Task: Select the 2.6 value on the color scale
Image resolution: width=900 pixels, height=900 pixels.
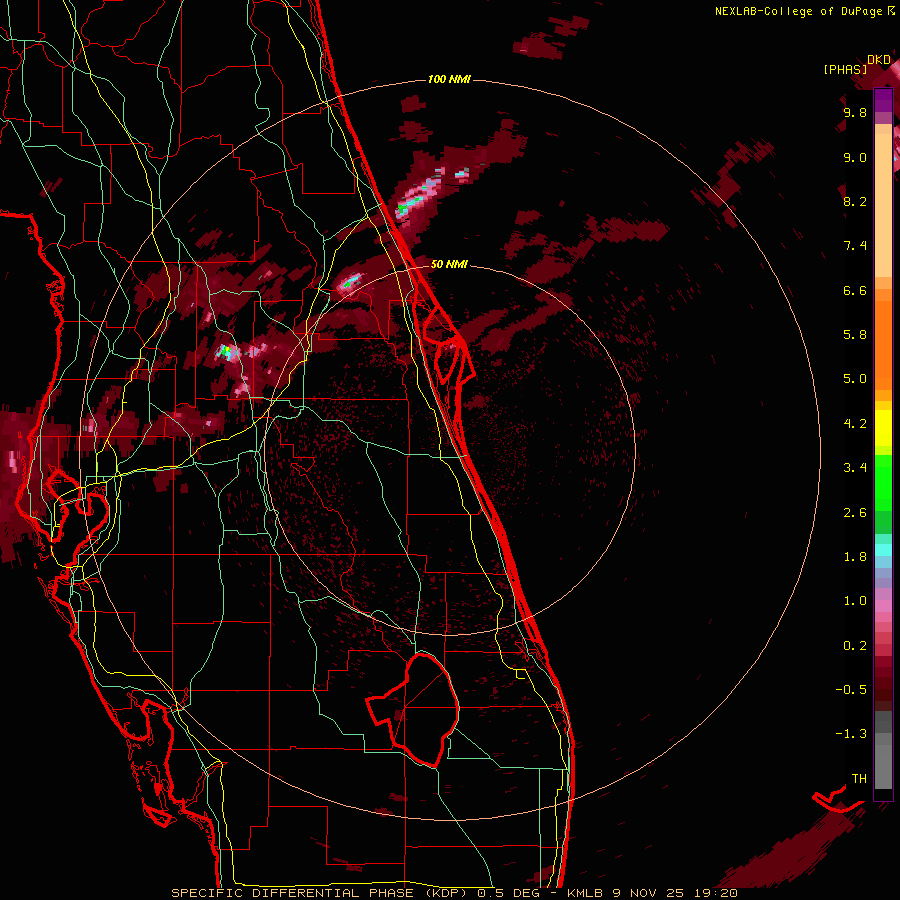Action: tap(855, 513)
